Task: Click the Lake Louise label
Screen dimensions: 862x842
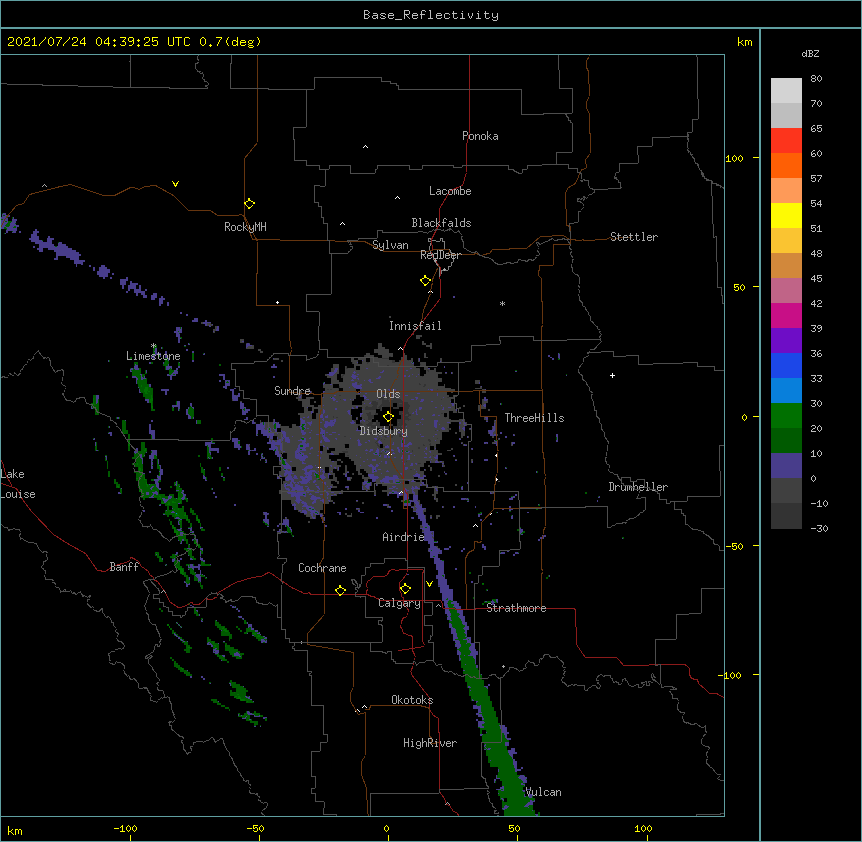Action: [18, 484]
